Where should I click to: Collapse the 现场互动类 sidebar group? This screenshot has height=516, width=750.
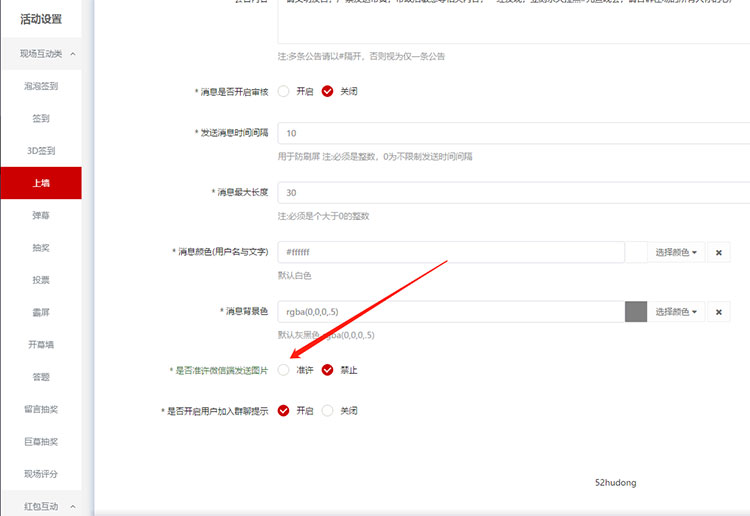pos(41,54)
